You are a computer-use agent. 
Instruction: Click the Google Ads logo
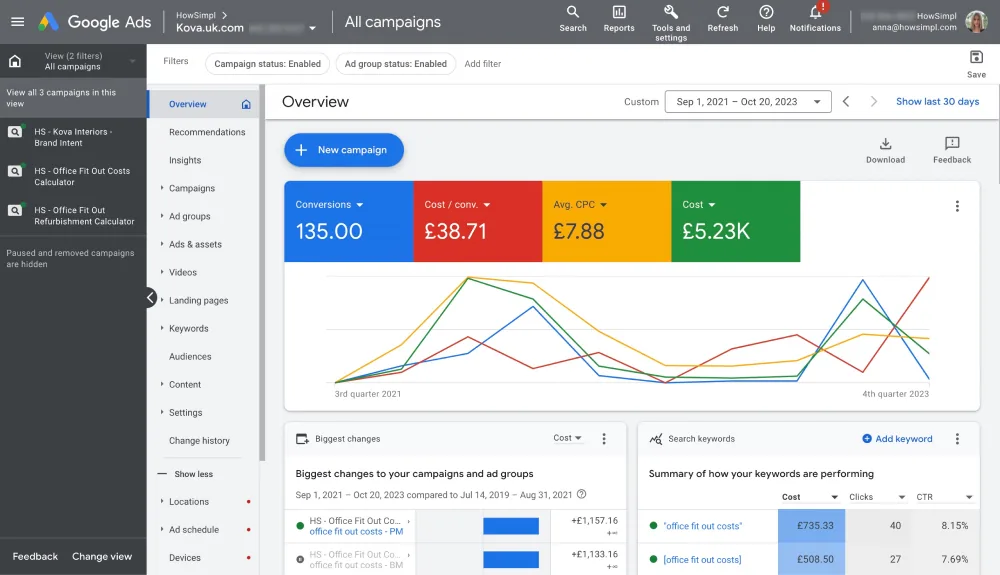pos(94,22)
